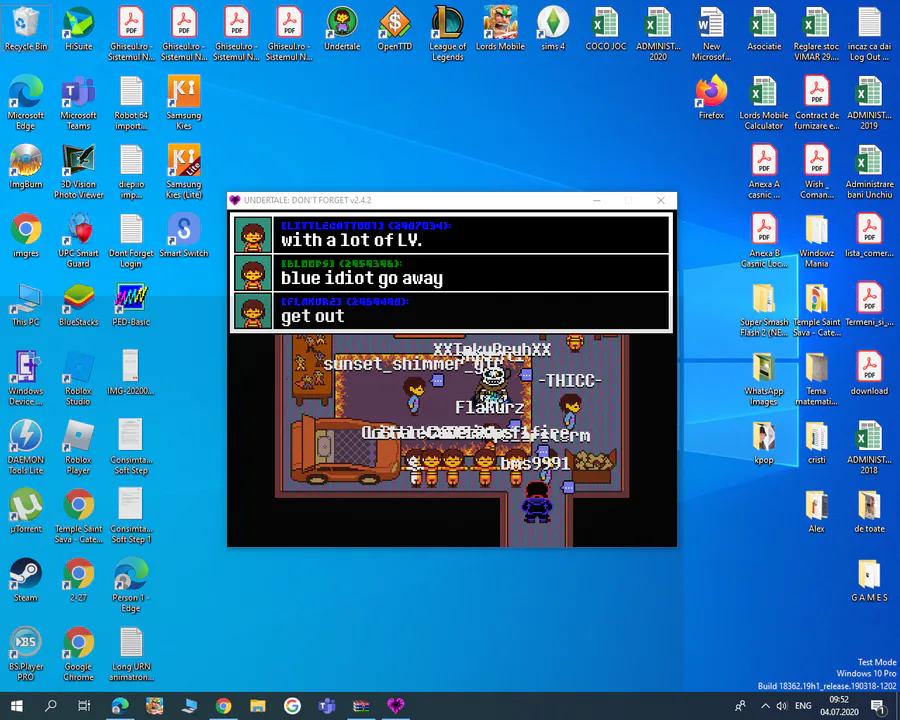
Task: Launch BlueStacks from the desktop
Action: (x=79, y=304)
